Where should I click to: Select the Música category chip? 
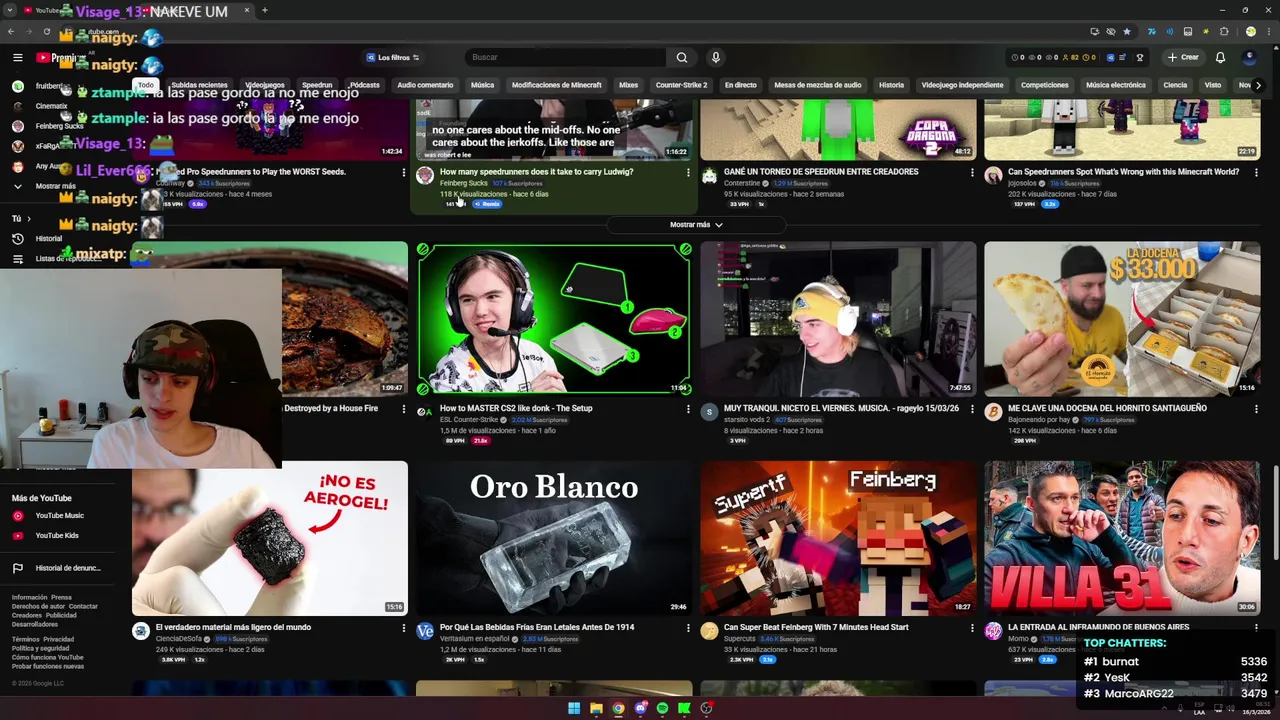point(482,85)
